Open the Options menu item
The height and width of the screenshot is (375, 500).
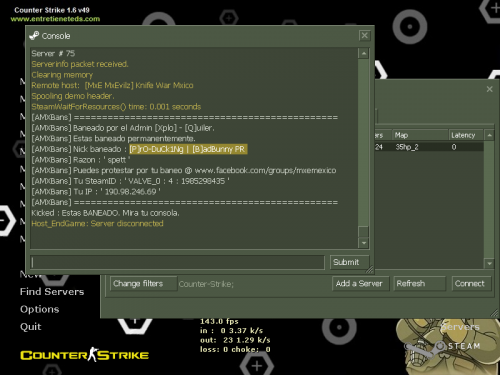pos(39,309)
